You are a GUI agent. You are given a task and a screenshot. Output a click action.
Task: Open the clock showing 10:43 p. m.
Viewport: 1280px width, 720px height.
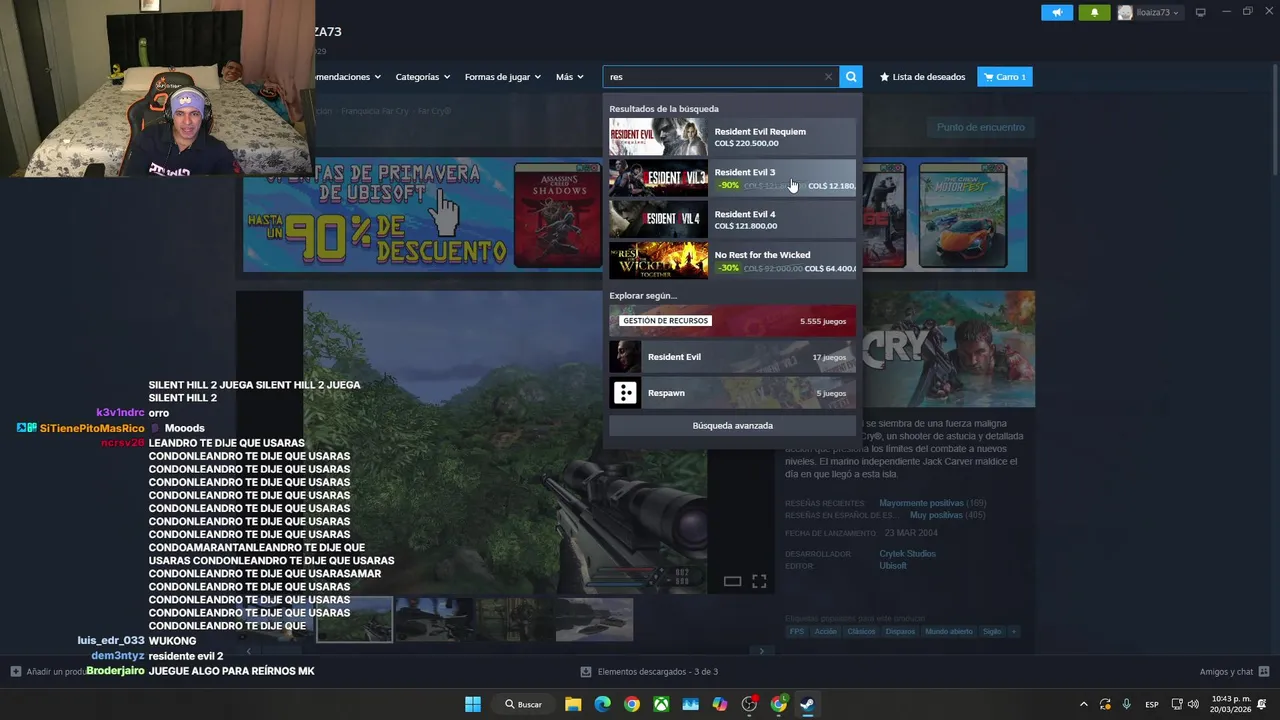point(1230,704)
